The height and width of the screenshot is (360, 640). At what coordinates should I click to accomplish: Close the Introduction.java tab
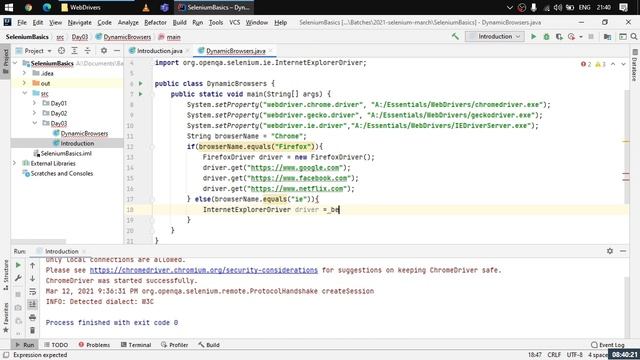pyautogui.click(x=188, y=51)
